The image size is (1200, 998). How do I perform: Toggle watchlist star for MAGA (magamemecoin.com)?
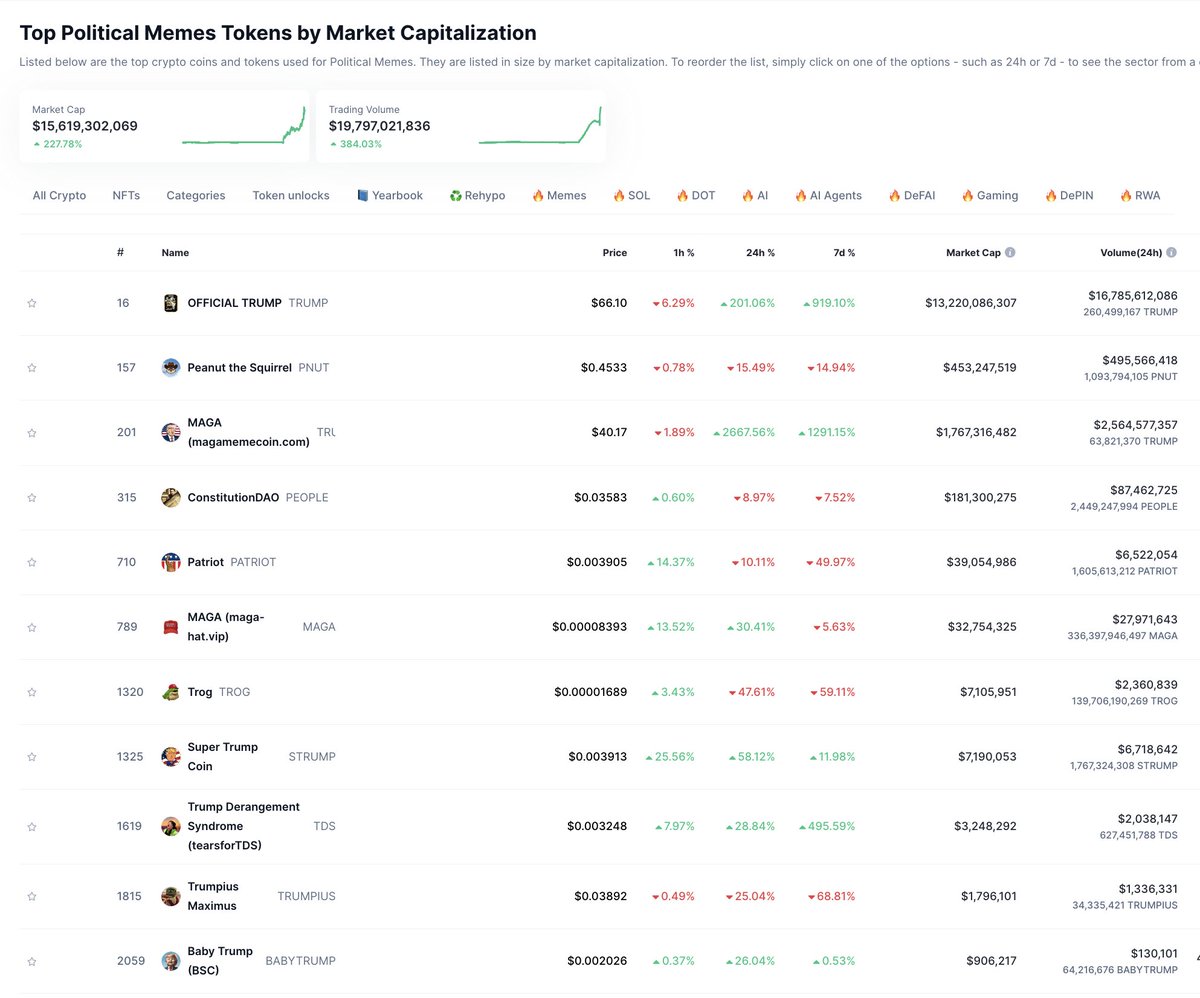click(32, 433)
